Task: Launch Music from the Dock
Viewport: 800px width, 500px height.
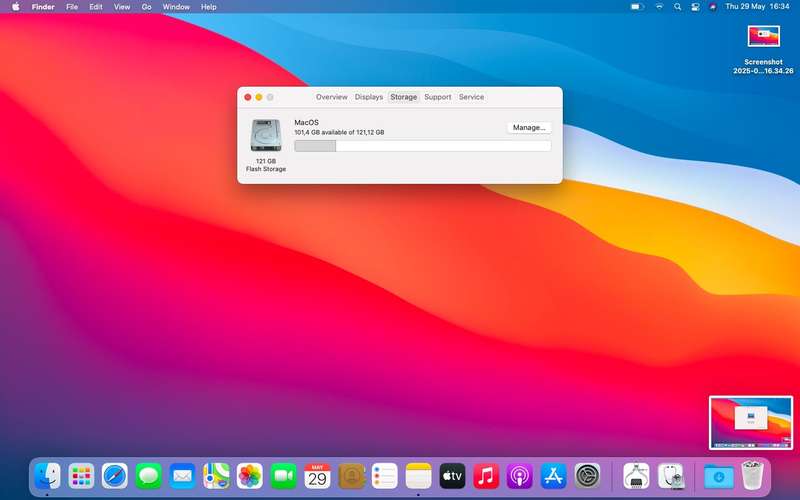Action: click(x=486, y=476)
